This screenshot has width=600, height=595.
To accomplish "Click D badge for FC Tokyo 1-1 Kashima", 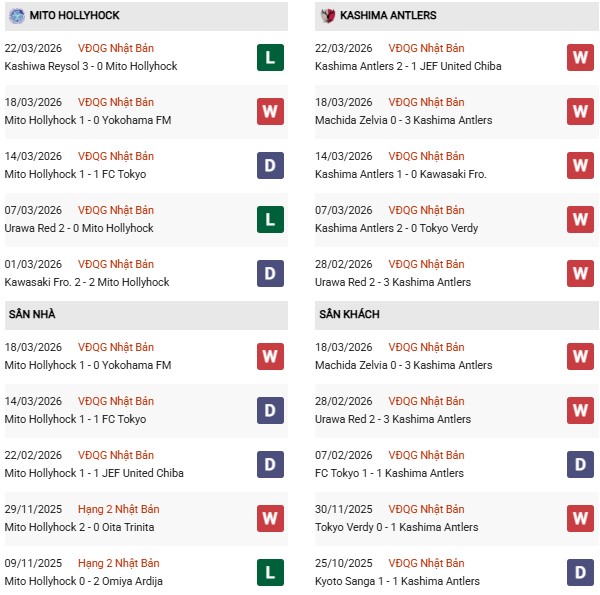I will pyautogui.click(x=580, y=464).
